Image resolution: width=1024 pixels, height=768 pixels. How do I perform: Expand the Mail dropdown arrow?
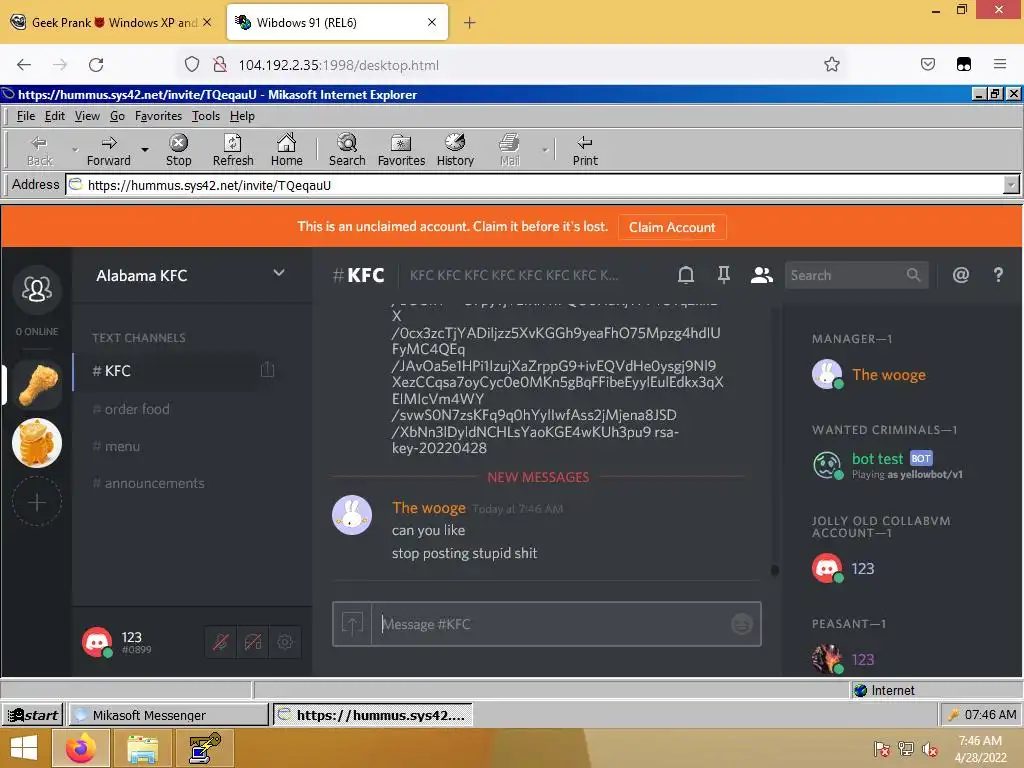545,150
